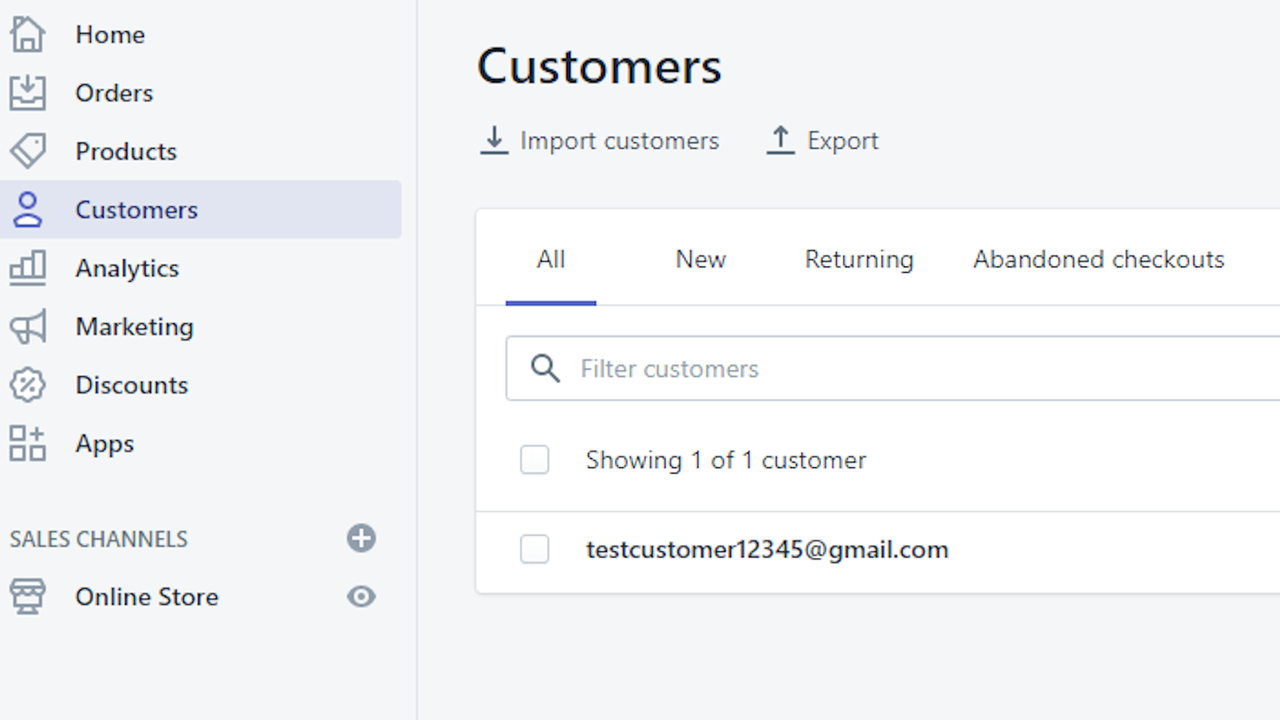Select the Discounts badge icon
Image resolution: width=1280 pixels, height=720 pixels.
pos(27,385)
